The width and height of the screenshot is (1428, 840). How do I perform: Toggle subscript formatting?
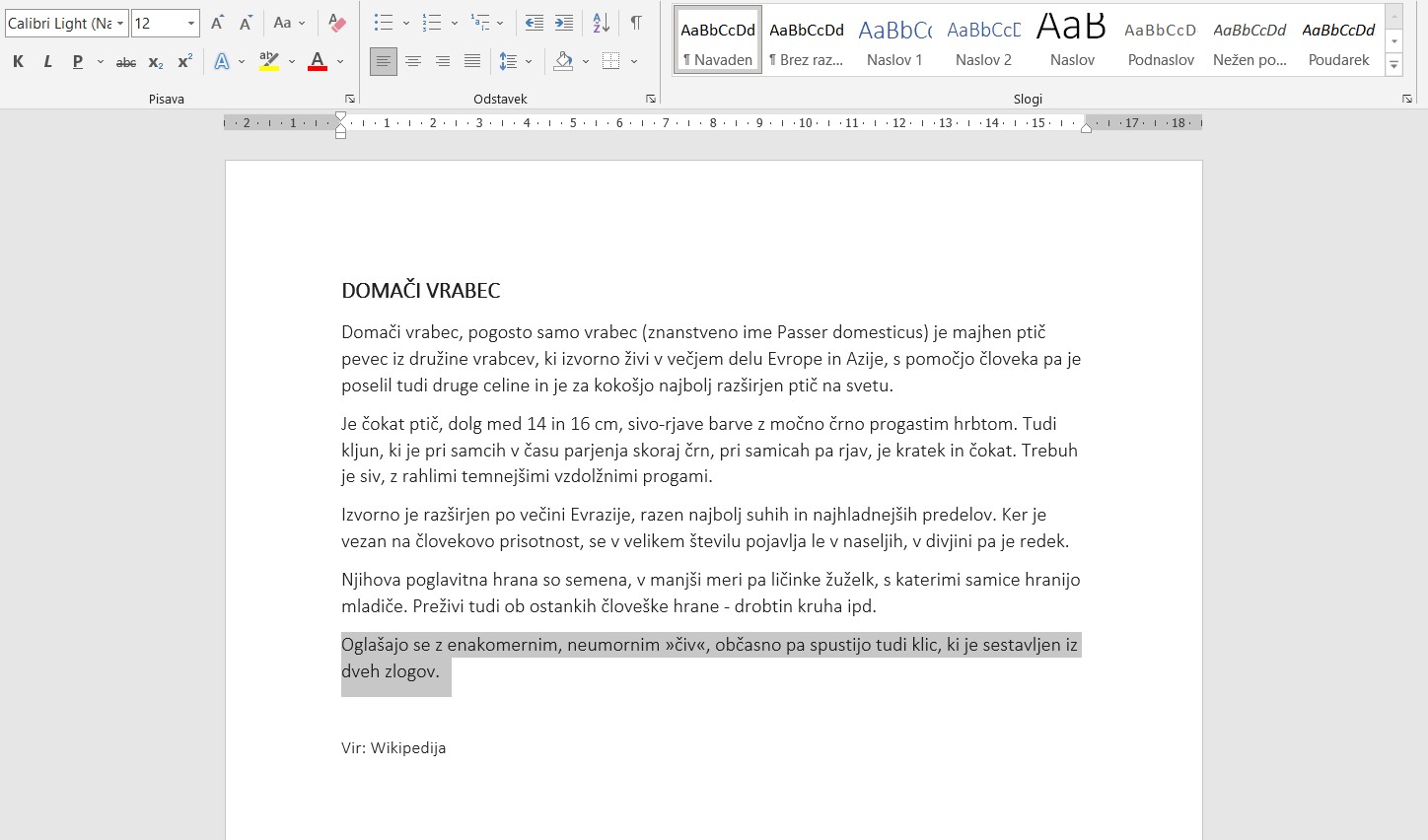pyautogui.click(x=156, y=62)
